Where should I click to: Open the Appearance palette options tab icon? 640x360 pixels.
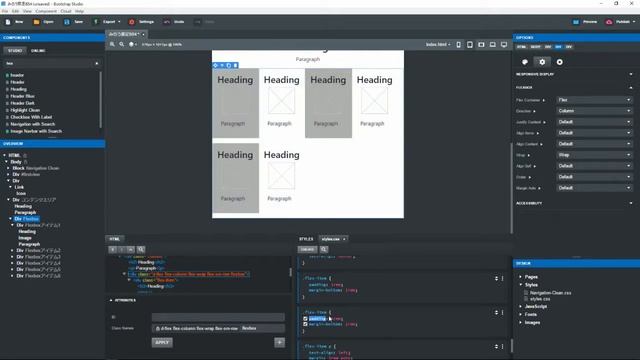coord(525,62)
